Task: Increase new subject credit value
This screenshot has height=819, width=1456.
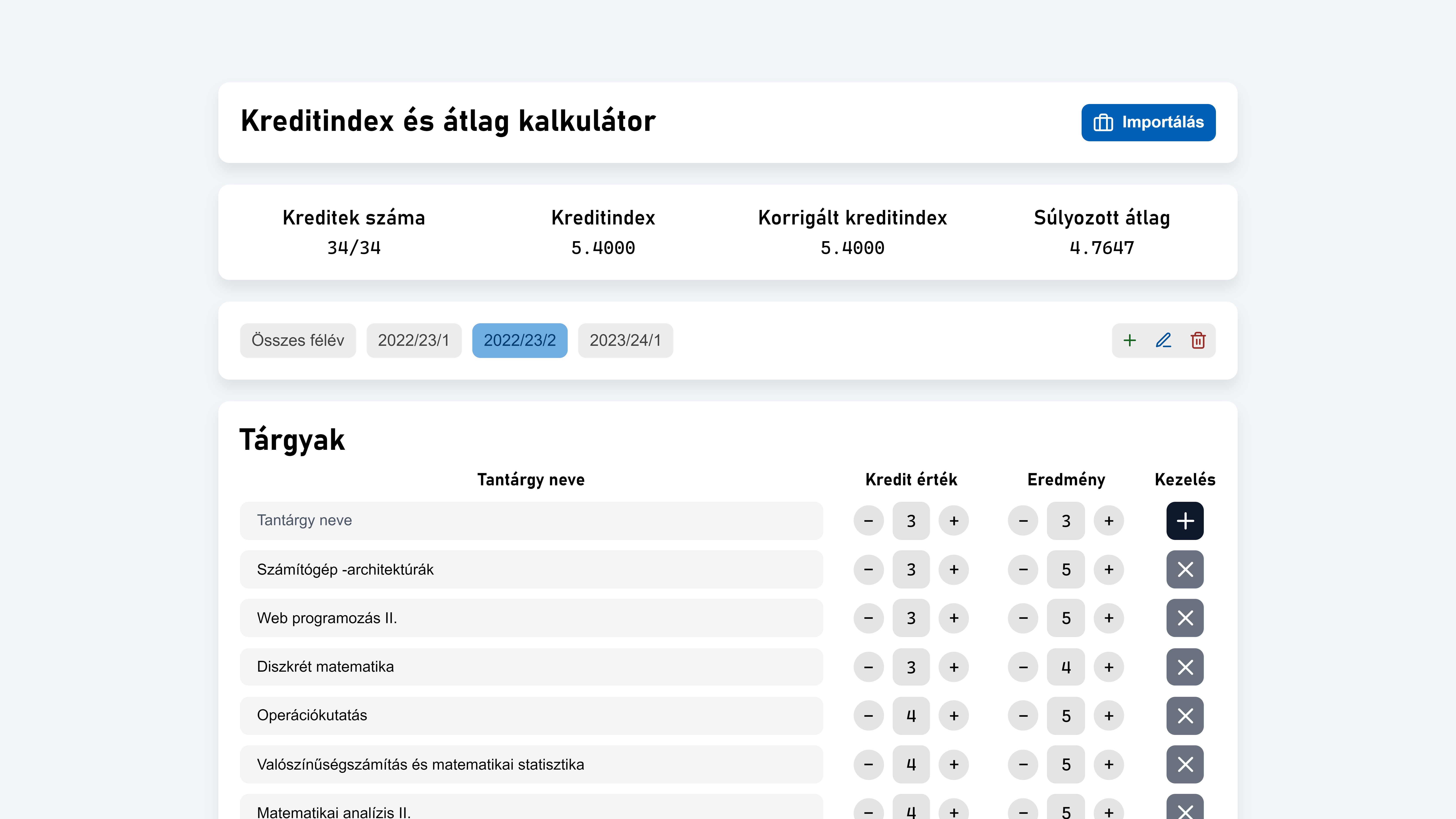Action: pos(954,521)
